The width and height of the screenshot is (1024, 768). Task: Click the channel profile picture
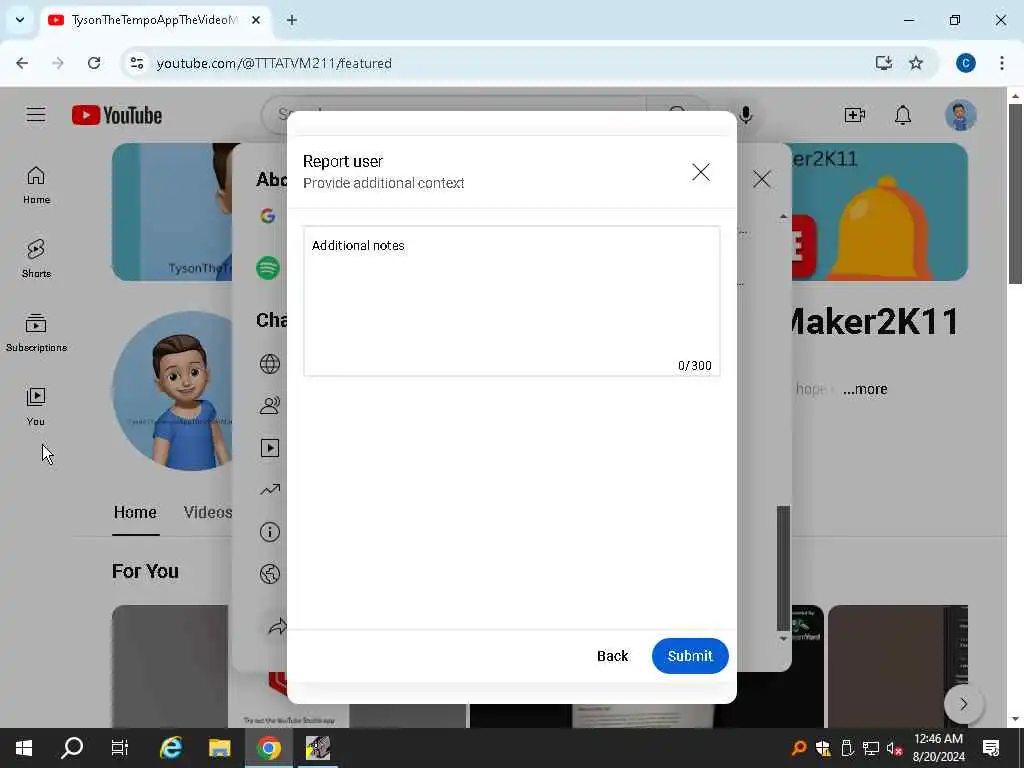tap(172, 391)
